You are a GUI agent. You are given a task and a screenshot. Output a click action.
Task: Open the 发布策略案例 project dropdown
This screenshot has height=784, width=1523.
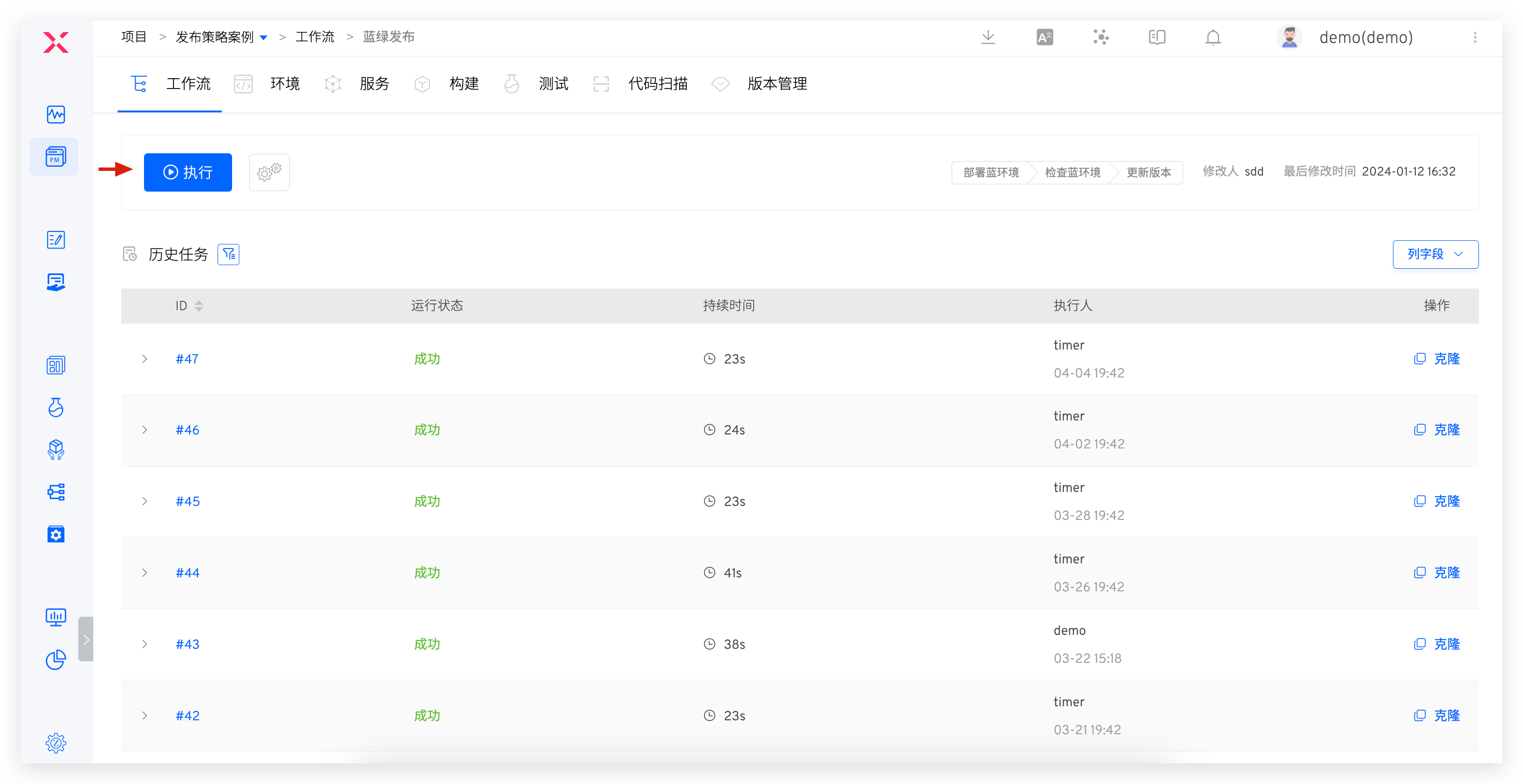point(222,37)
